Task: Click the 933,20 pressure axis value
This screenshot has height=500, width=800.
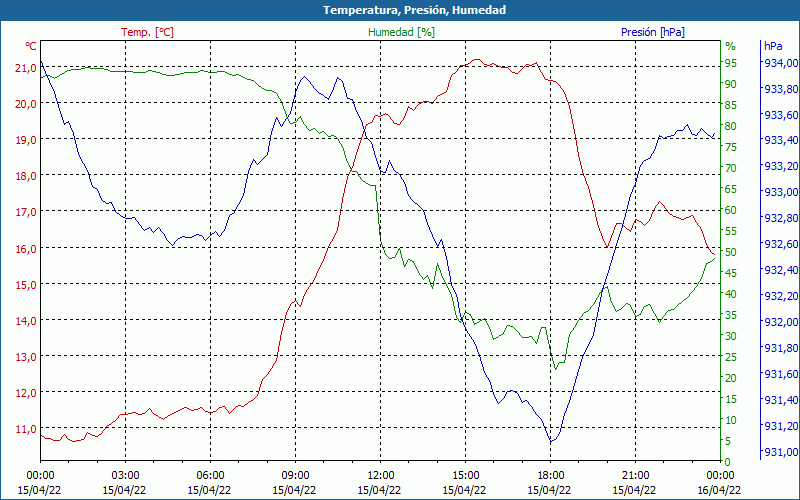Action: [779, 166]
